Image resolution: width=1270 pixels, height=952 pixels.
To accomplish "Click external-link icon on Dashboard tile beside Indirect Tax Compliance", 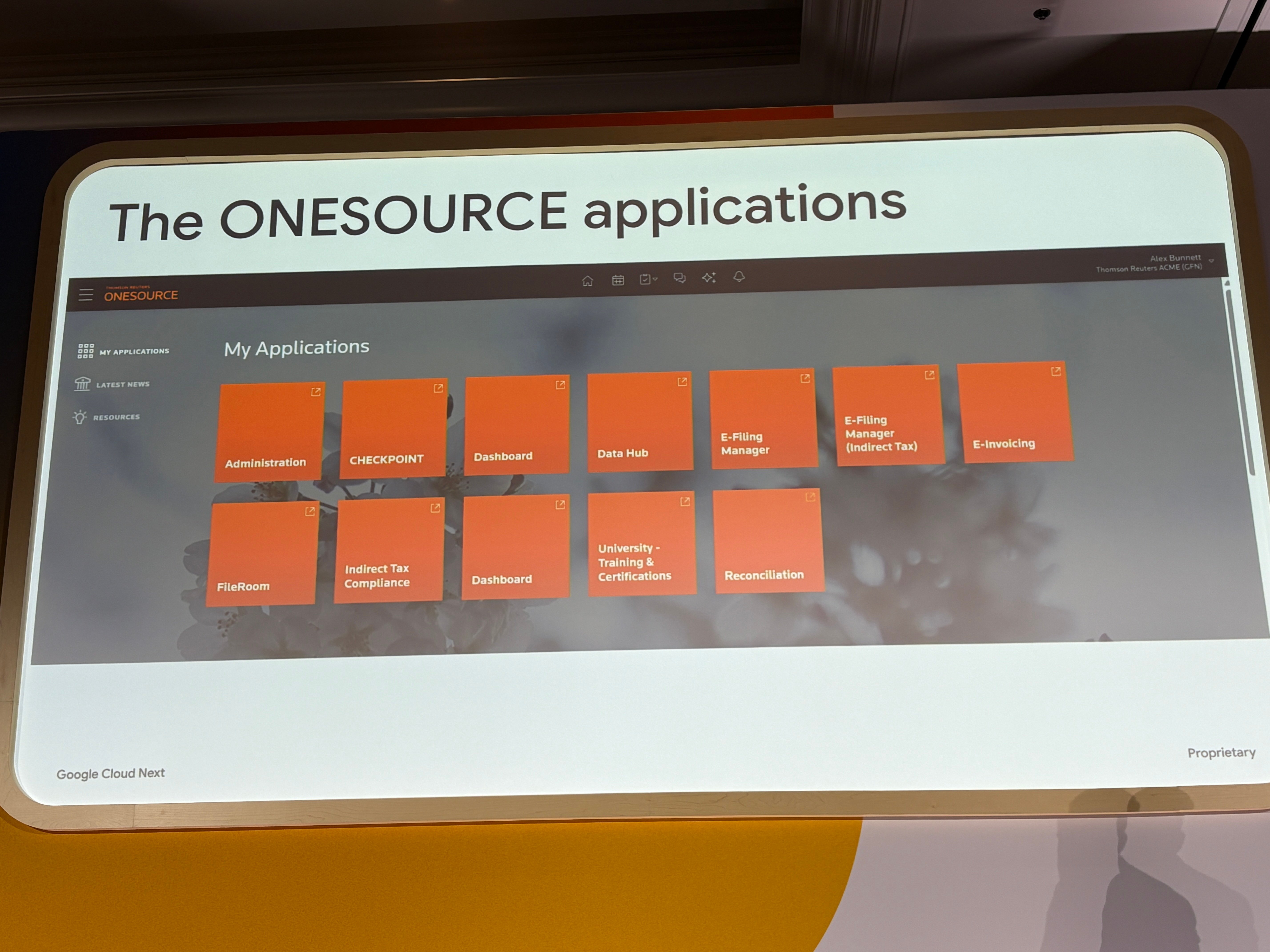I will (560, 504).
